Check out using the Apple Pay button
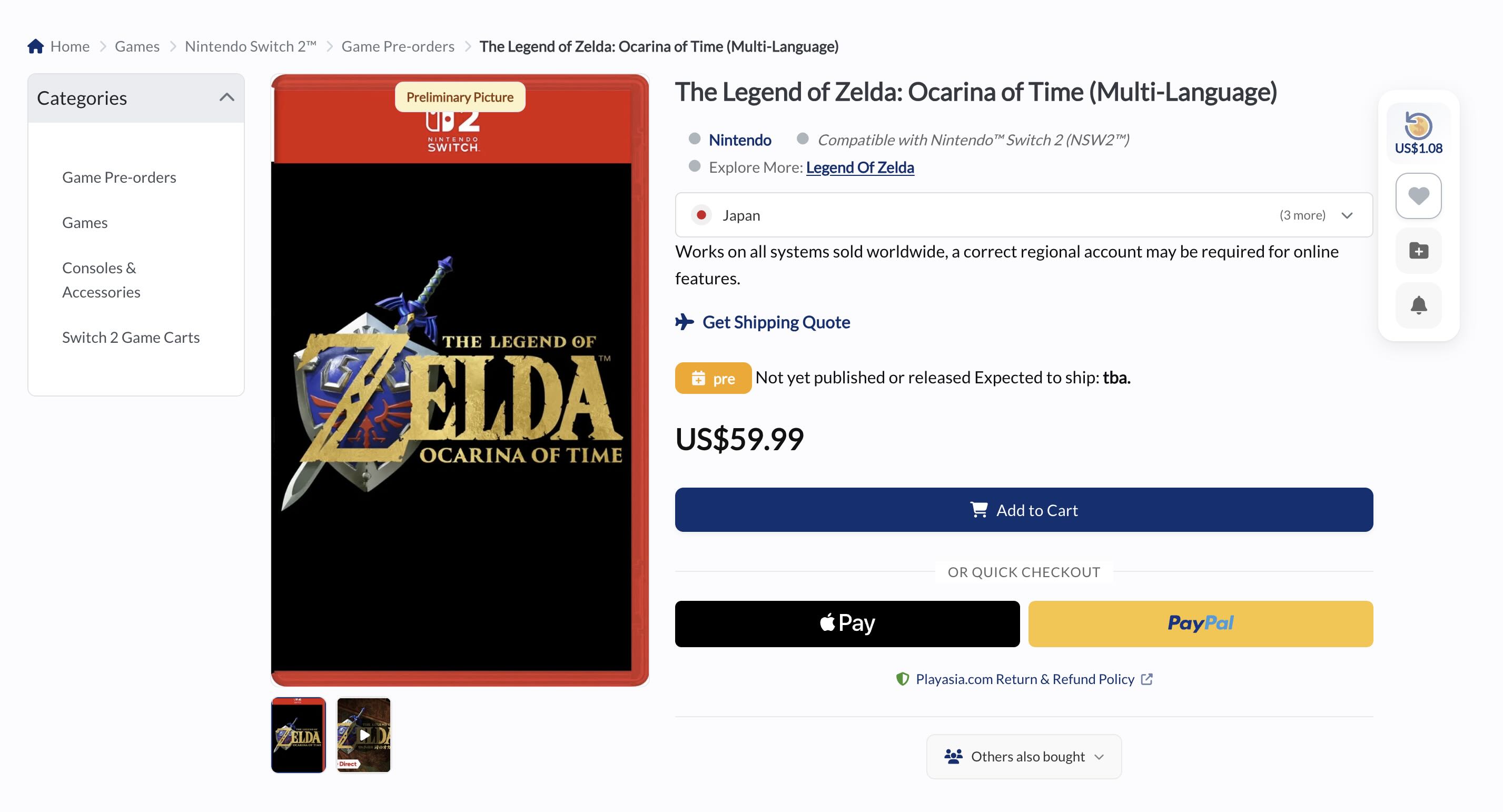 coord(847,623)
